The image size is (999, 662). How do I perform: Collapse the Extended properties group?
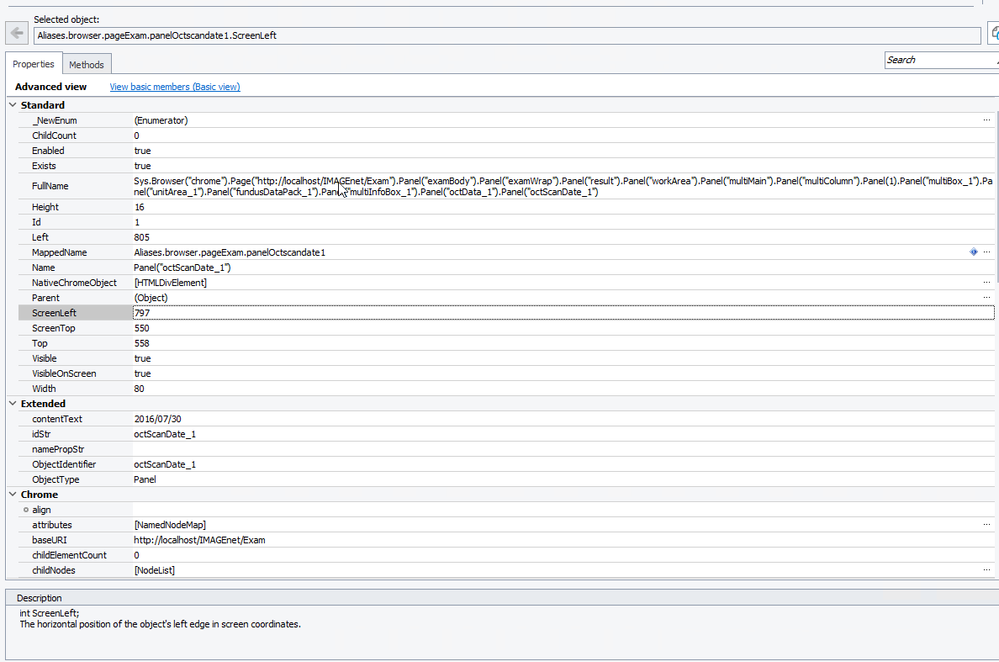coord(12,404)
